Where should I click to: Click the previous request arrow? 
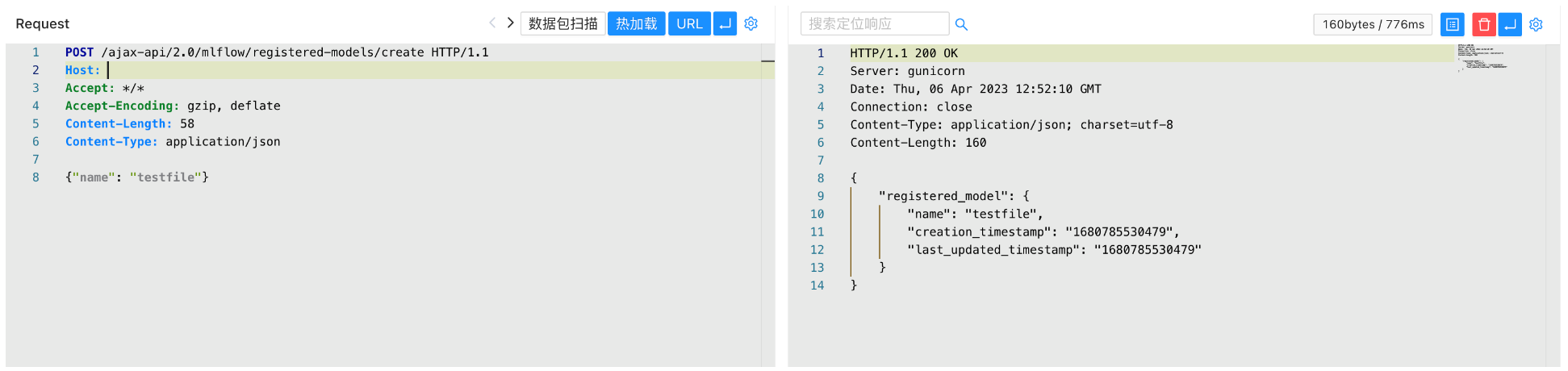(492, 23)
